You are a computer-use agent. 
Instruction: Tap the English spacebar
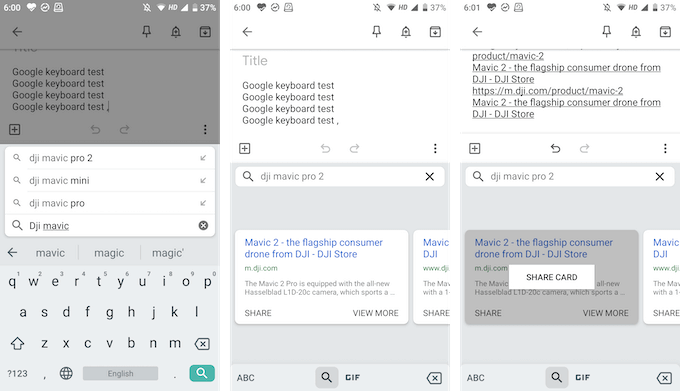[121, 373]
